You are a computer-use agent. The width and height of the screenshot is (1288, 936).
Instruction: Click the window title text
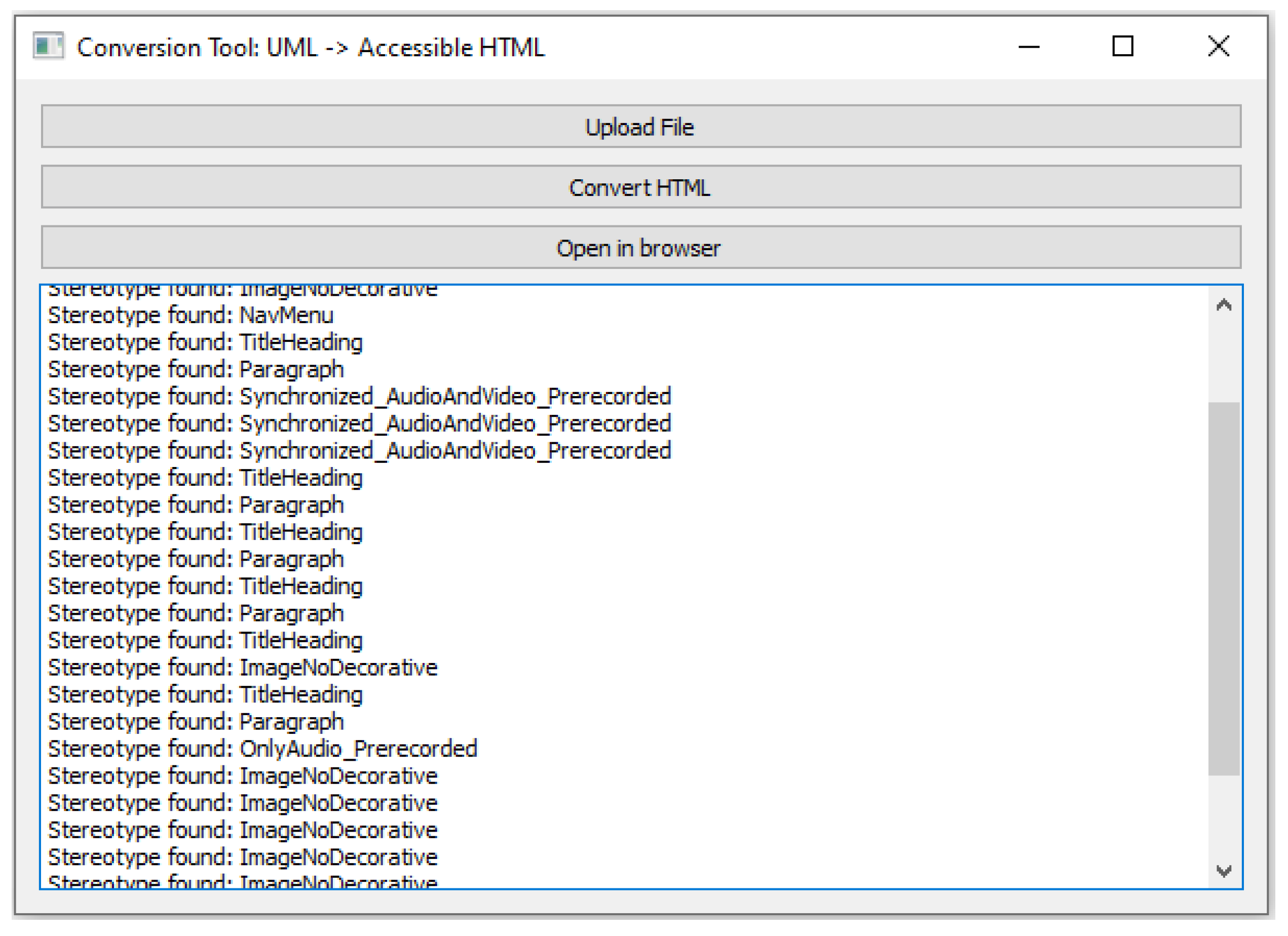point(310,48)
